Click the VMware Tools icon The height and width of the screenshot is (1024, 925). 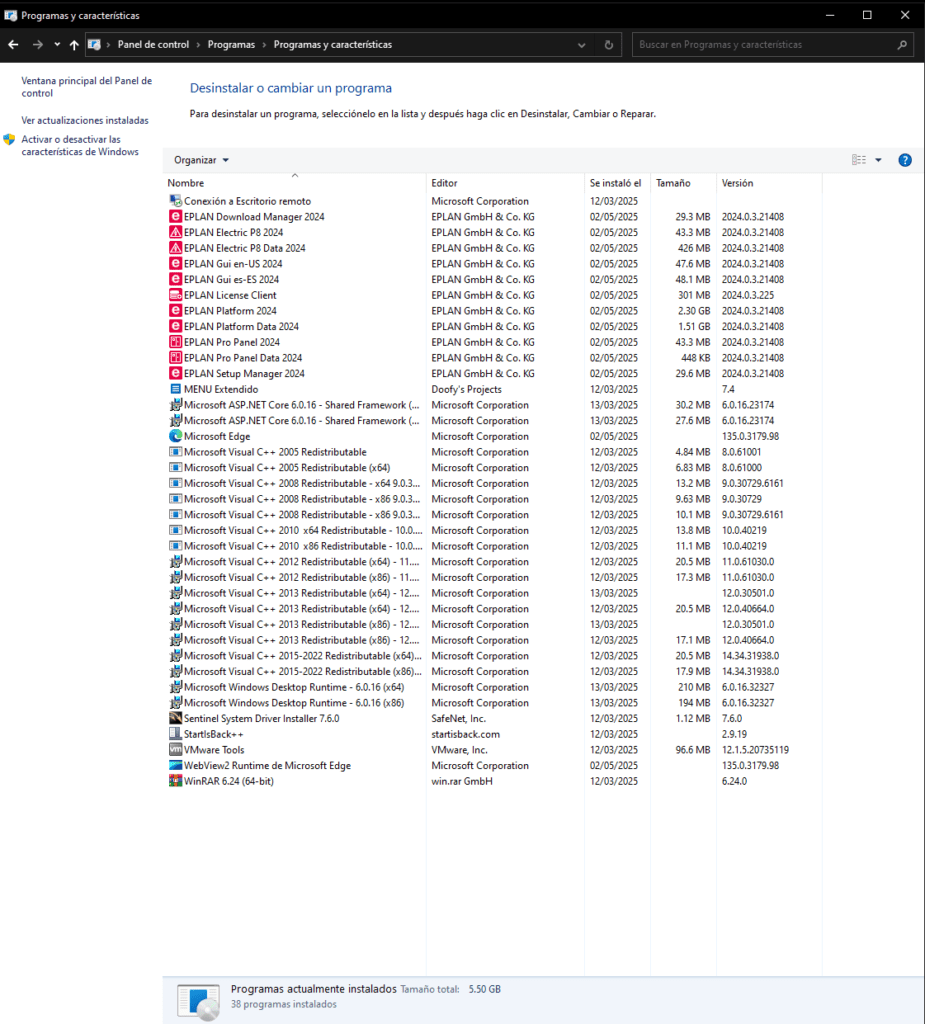pos(175,750)
